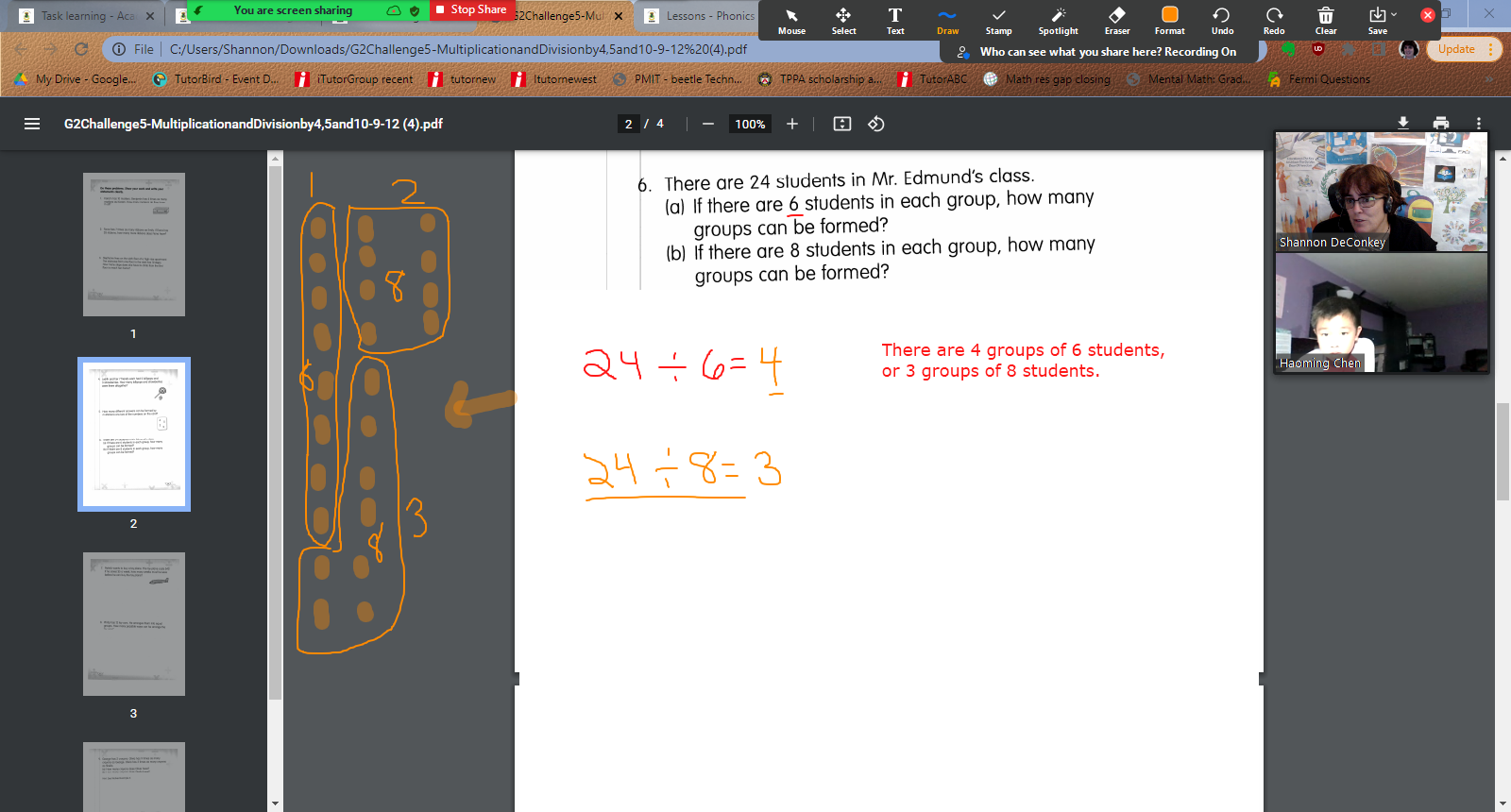Viewport: 1511px width, 812px height.
Task: Open the Chrome profile avatar
Action: tap(1408, 49)
